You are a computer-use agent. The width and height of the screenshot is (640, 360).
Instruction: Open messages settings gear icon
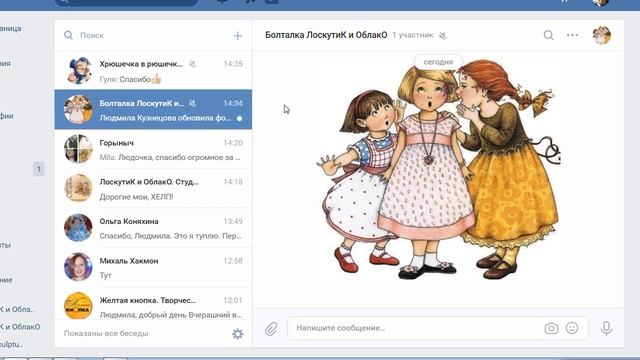(238, 334)
